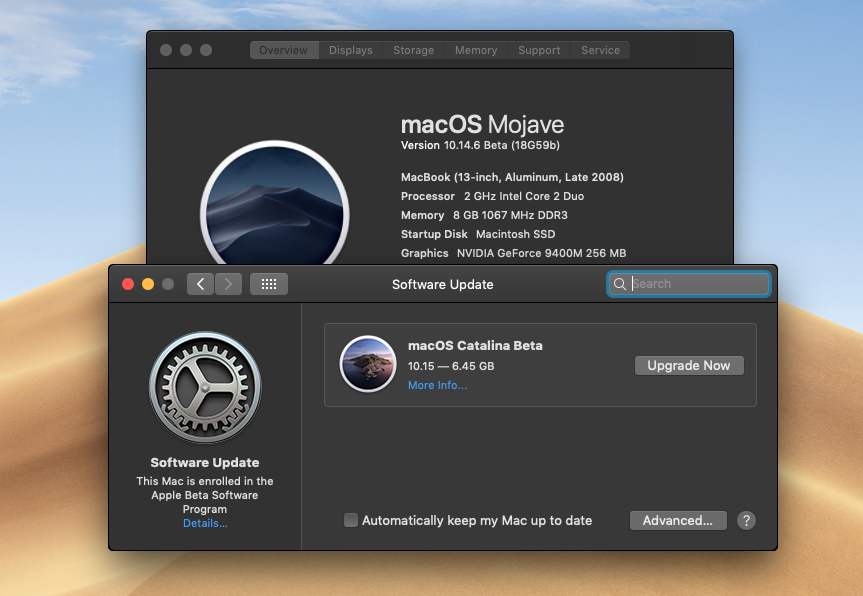The image size is (863, 596).
Task: Click the "macOS Mojave" heading
Action: (483, 125)
